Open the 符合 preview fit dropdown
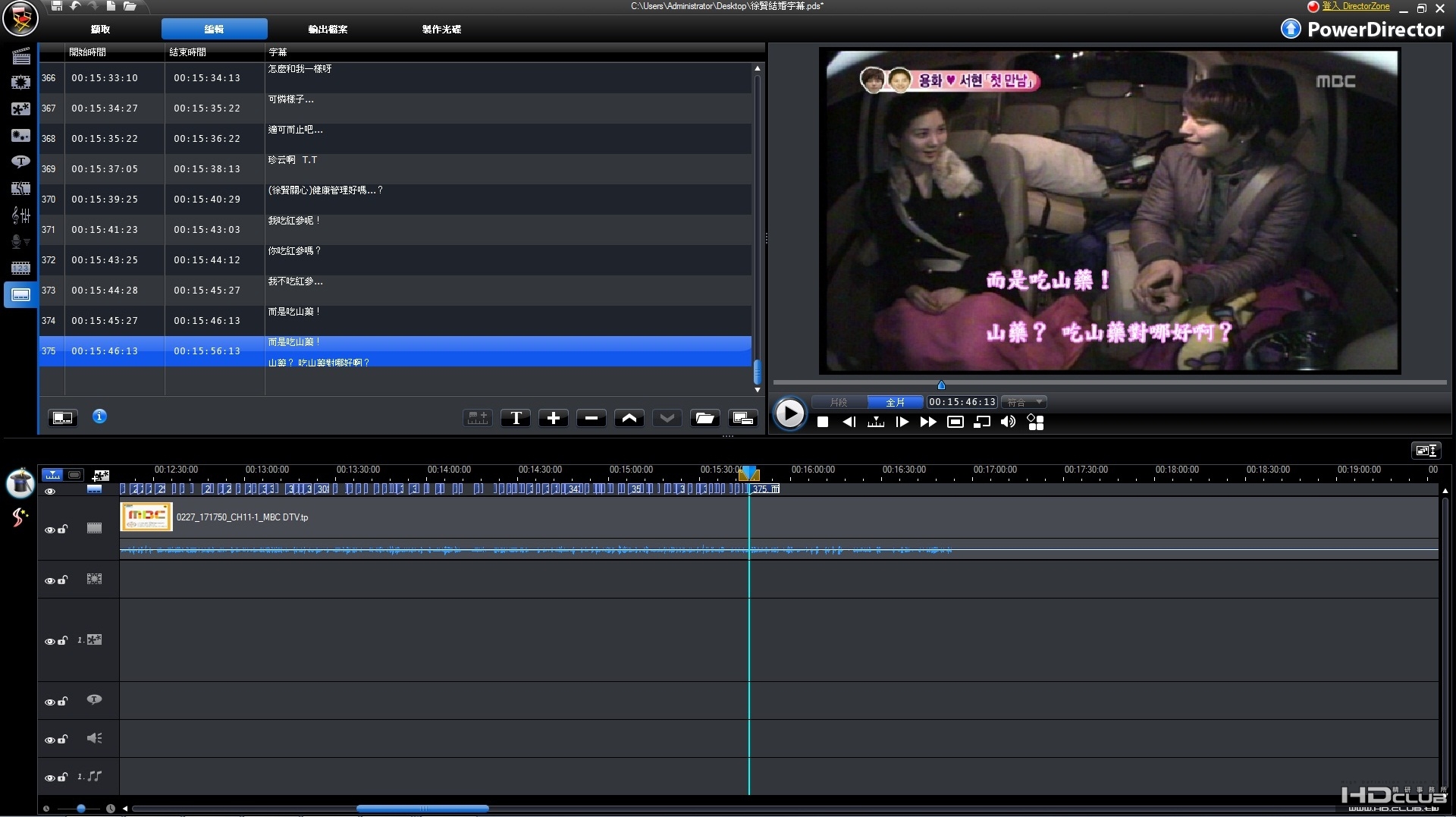 coord(1024,402)
